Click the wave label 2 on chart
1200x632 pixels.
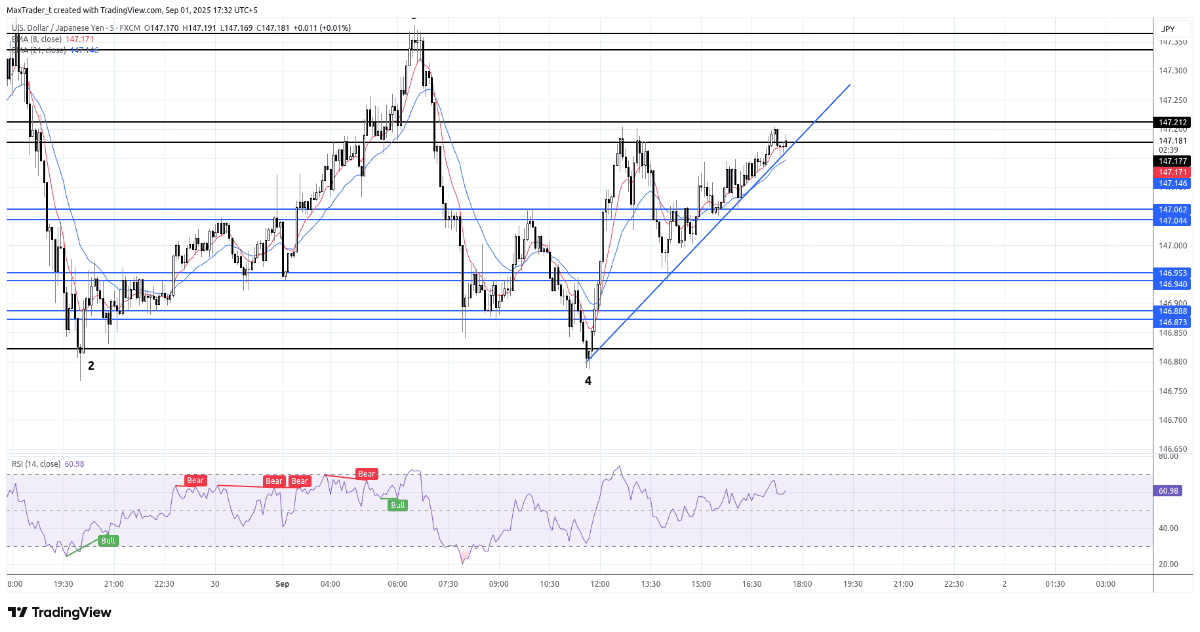[x=91, y=366]
